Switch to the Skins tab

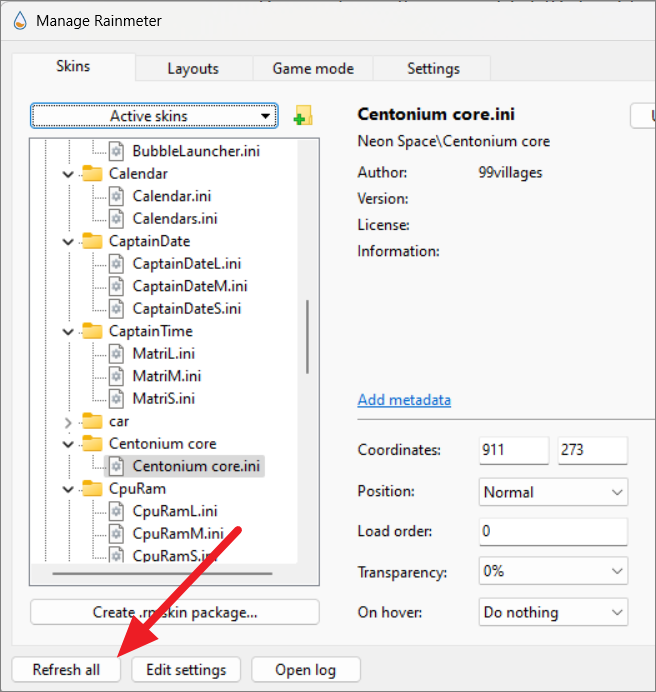click(x=73, y=66)
